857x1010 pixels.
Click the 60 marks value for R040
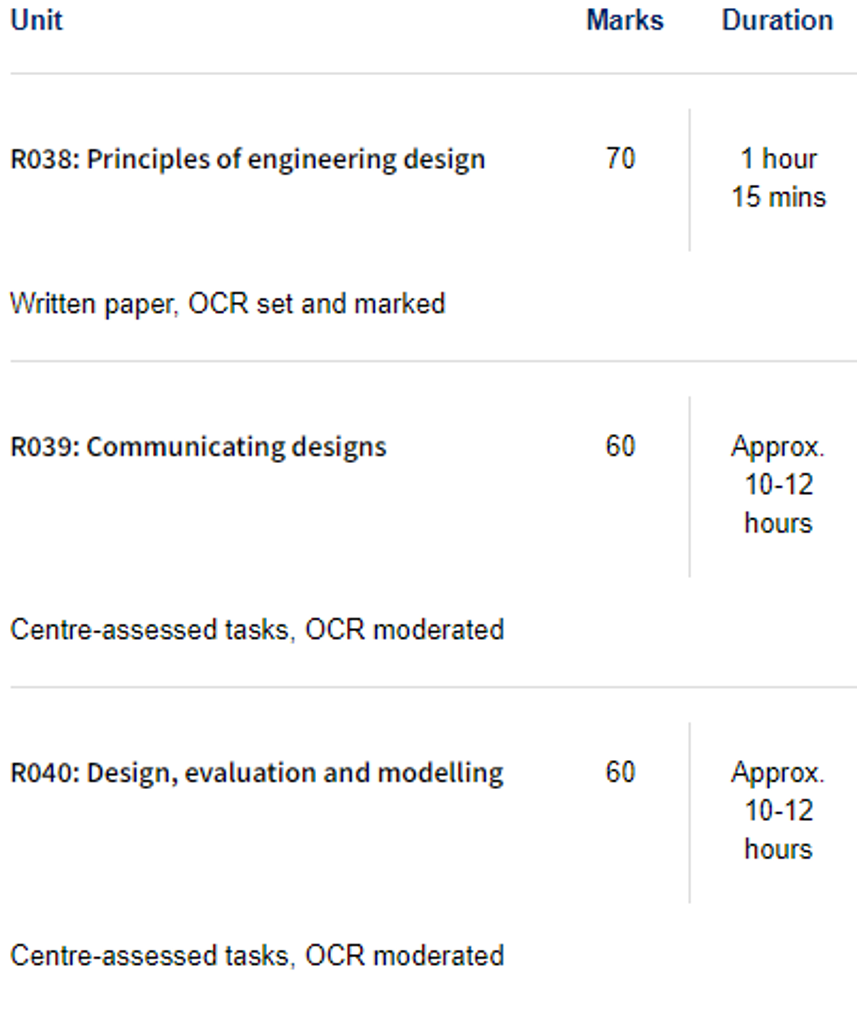[x=621, y=772]
